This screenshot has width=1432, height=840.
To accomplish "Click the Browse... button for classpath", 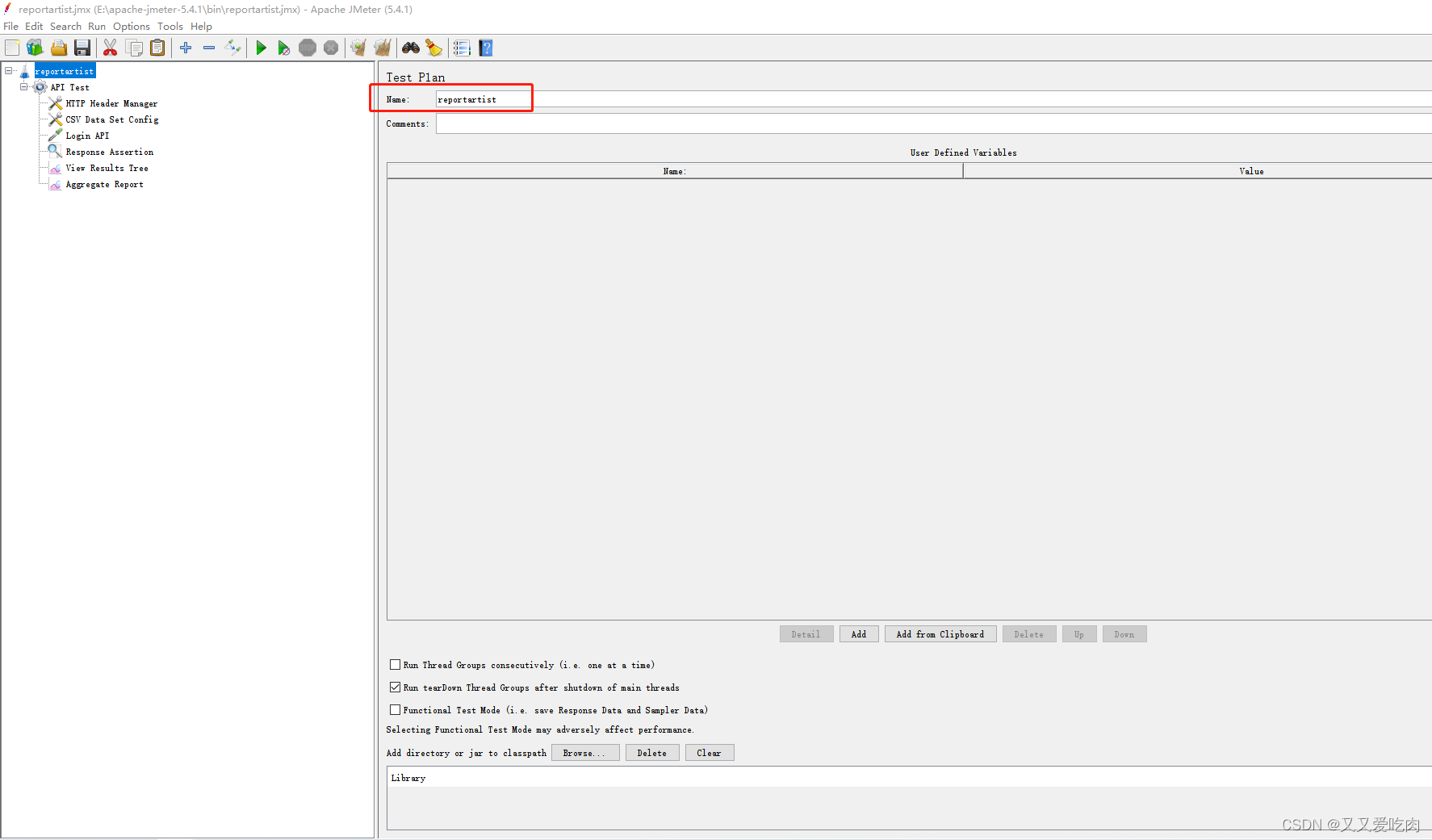I will [585, 753].
